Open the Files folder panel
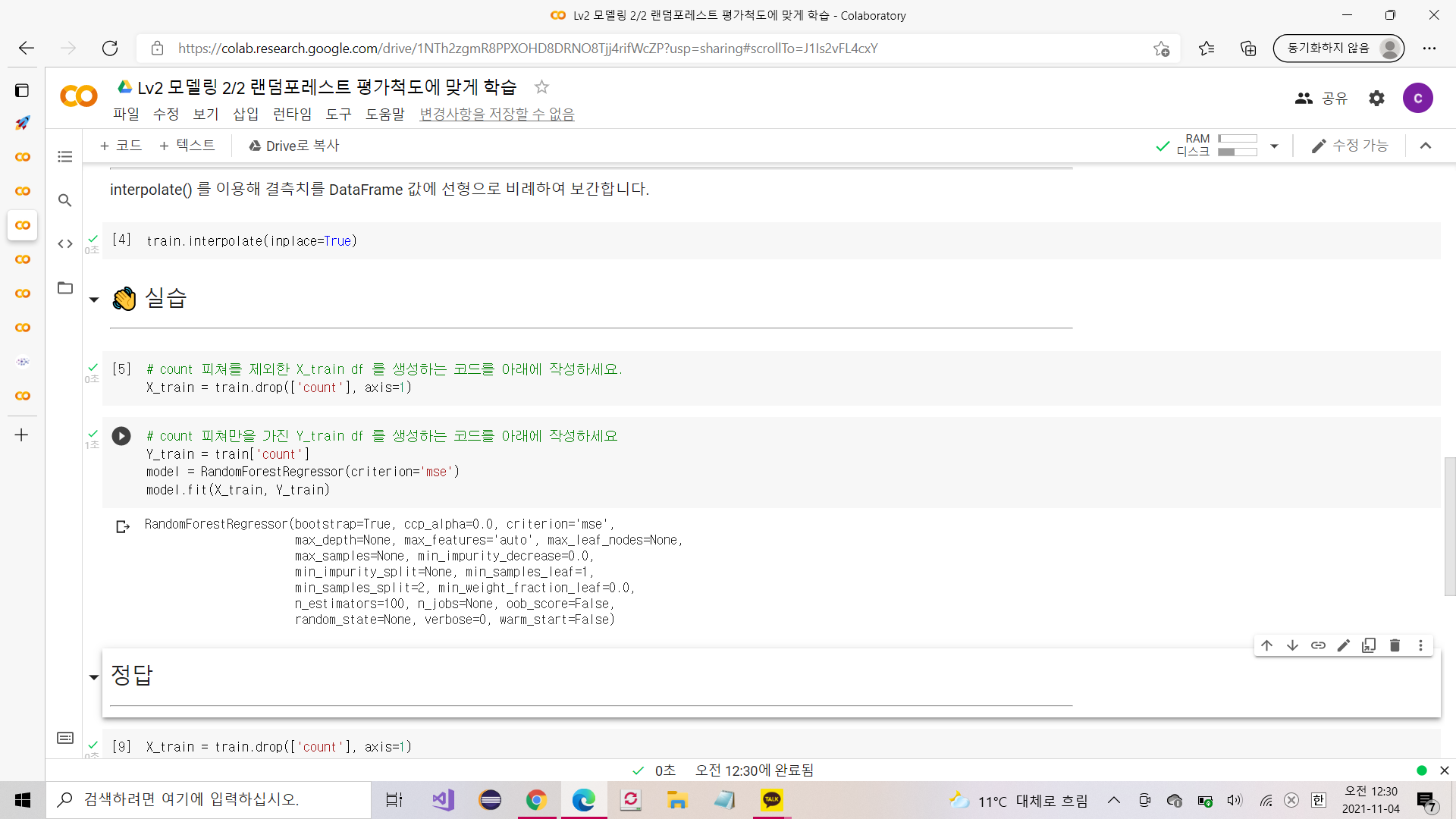This screenshot has height=819, width=1456. [x=65, y=288]
